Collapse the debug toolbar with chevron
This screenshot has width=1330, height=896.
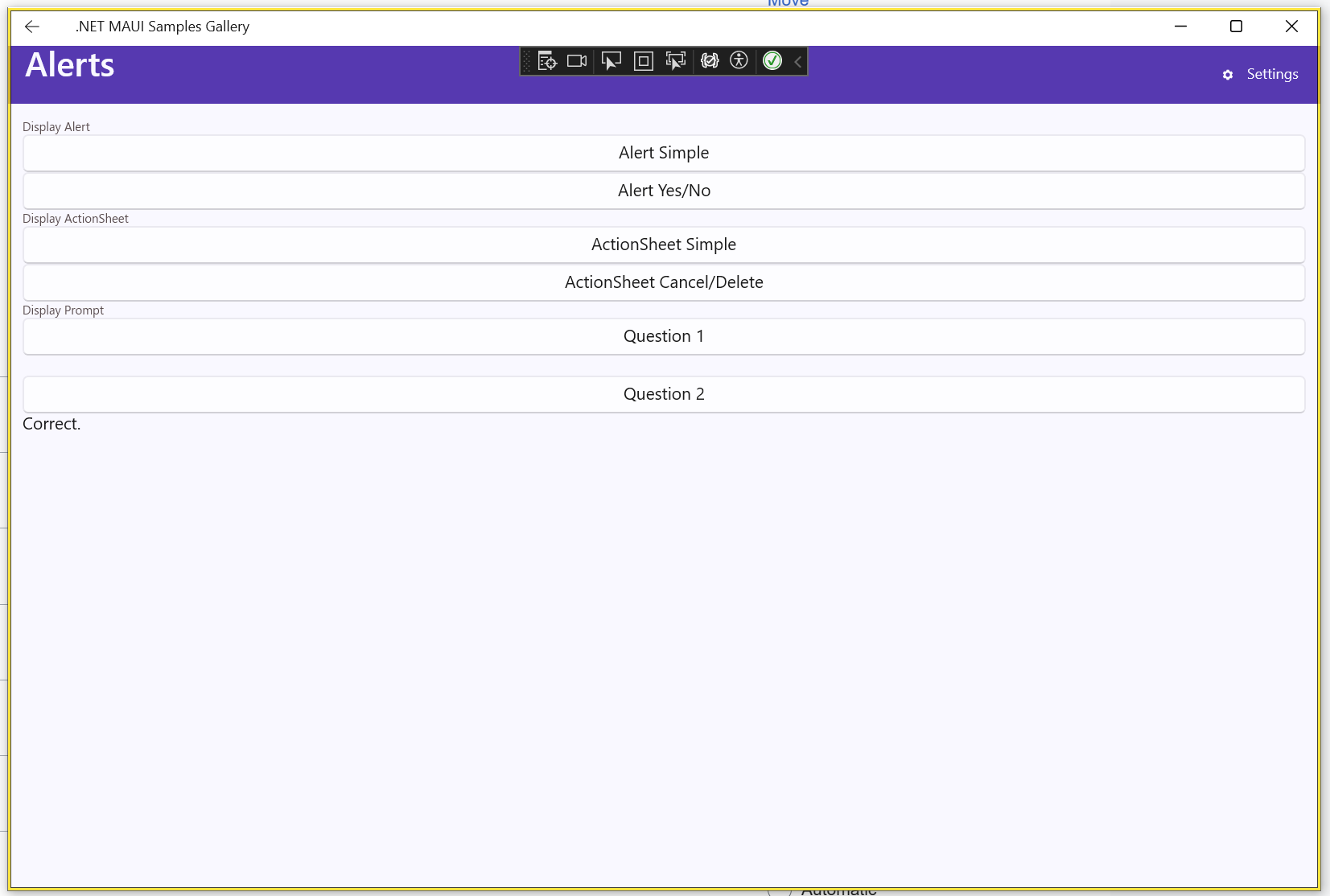tap(797, 61)
